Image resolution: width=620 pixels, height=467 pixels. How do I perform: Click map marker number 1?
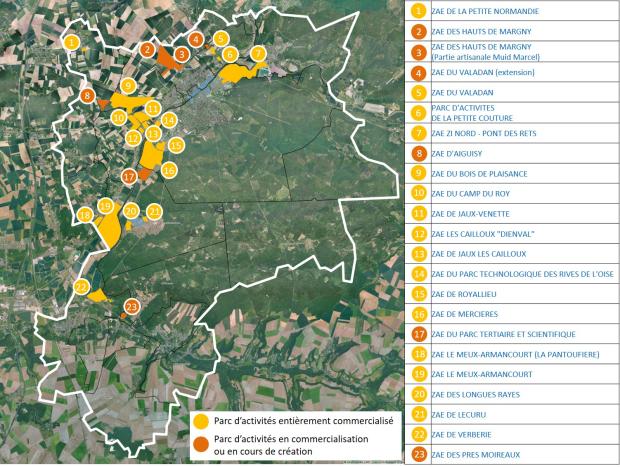[x=71, y=42]
